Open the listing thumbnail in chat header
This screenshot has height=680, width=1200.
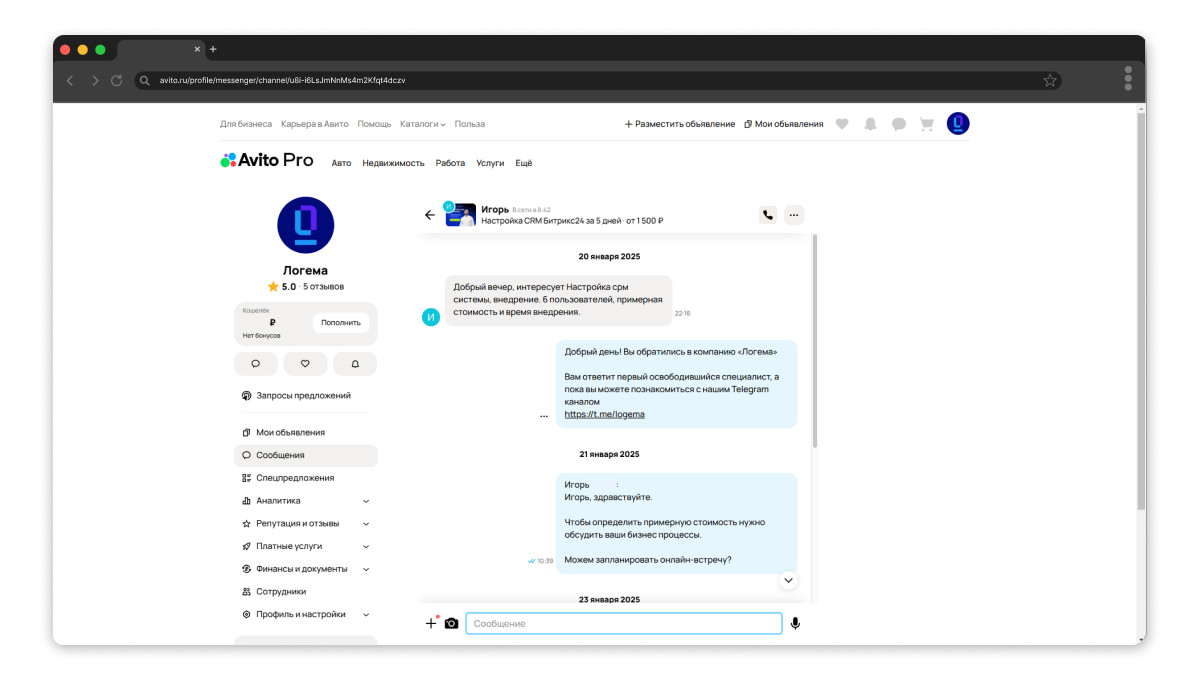click(460, 215)
